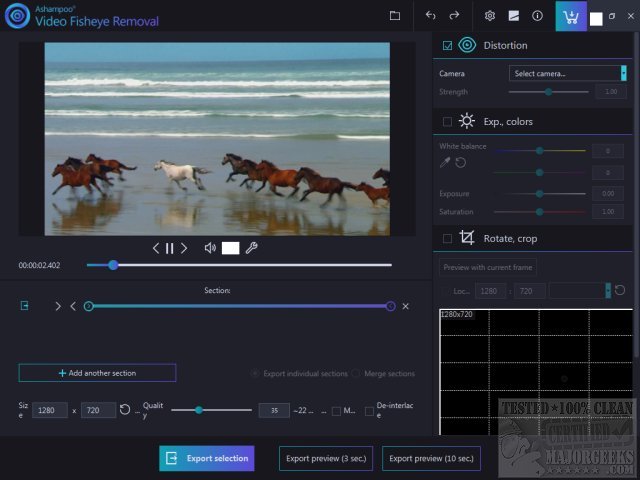Enable the Rotate, crop checkbox

pos(447,238)
